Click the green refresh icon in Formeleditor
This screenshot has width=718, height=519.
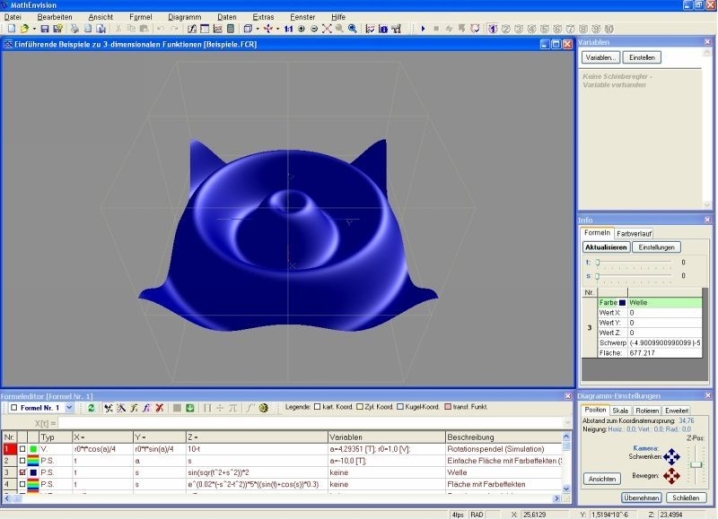(92, 408)
